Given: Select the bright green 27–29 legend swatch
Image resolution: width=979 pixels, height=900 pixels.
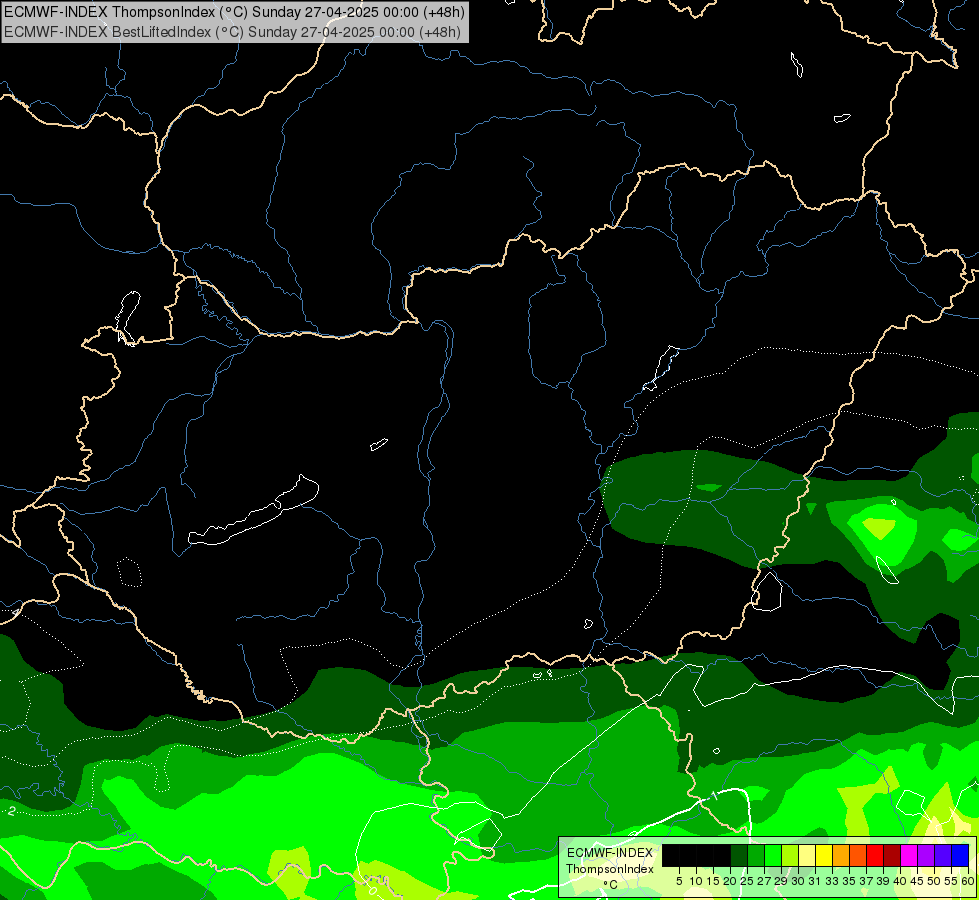Looking at the screenshot, I should 773,856.
